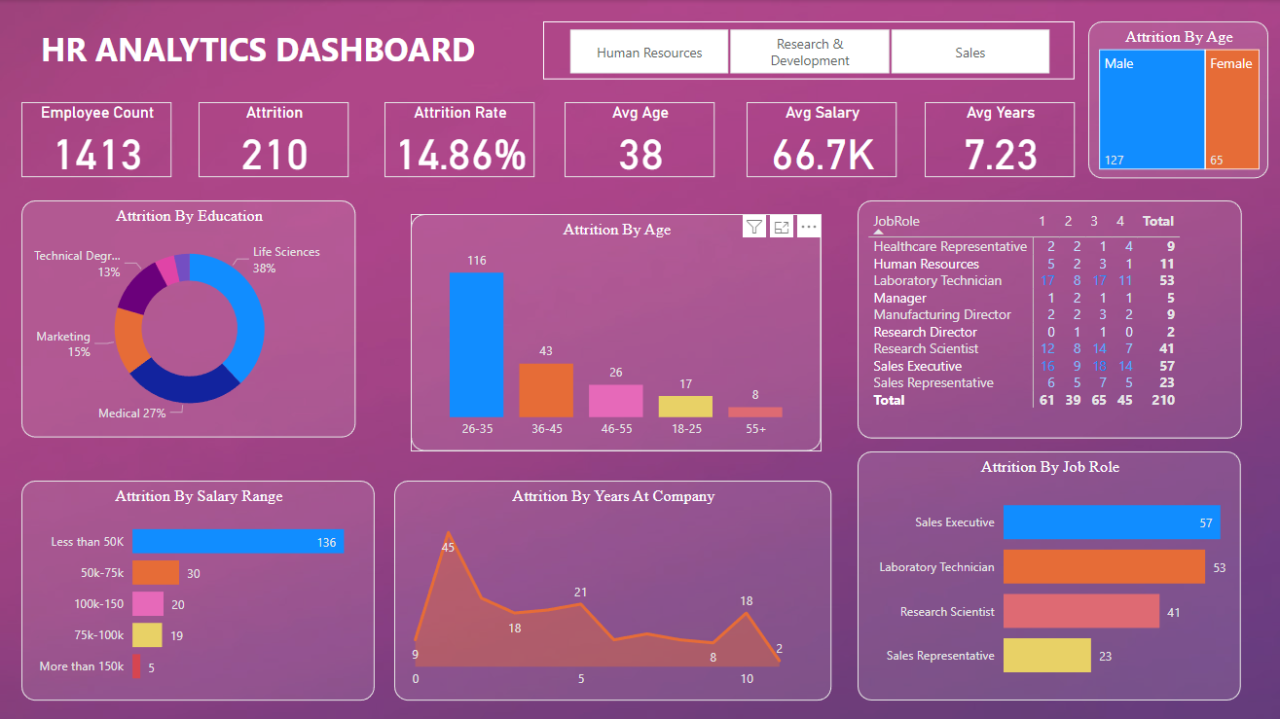Image resolution: width=1280 pixels, height=719 pixels.
Task: Click the Laboratory Technician row in matrix
Action: (x=937, y=281)
